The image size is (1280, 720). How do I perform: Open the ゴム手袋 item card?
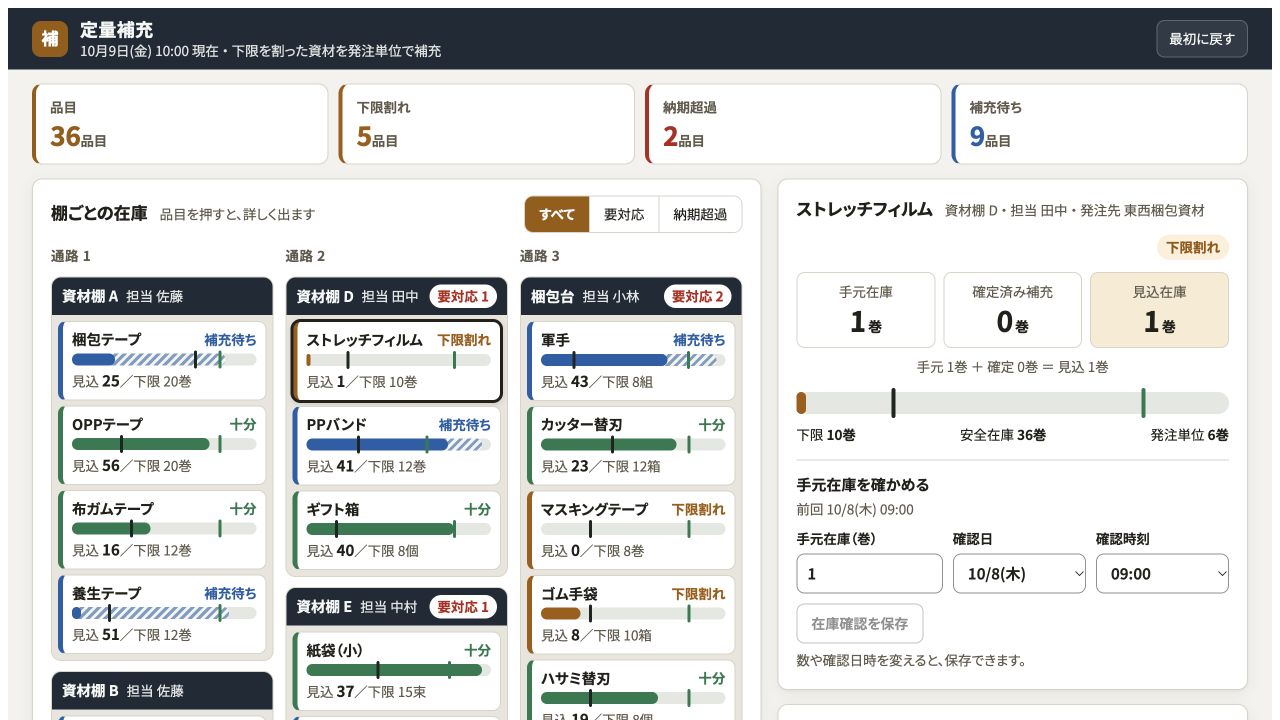(x=631, y=614)
